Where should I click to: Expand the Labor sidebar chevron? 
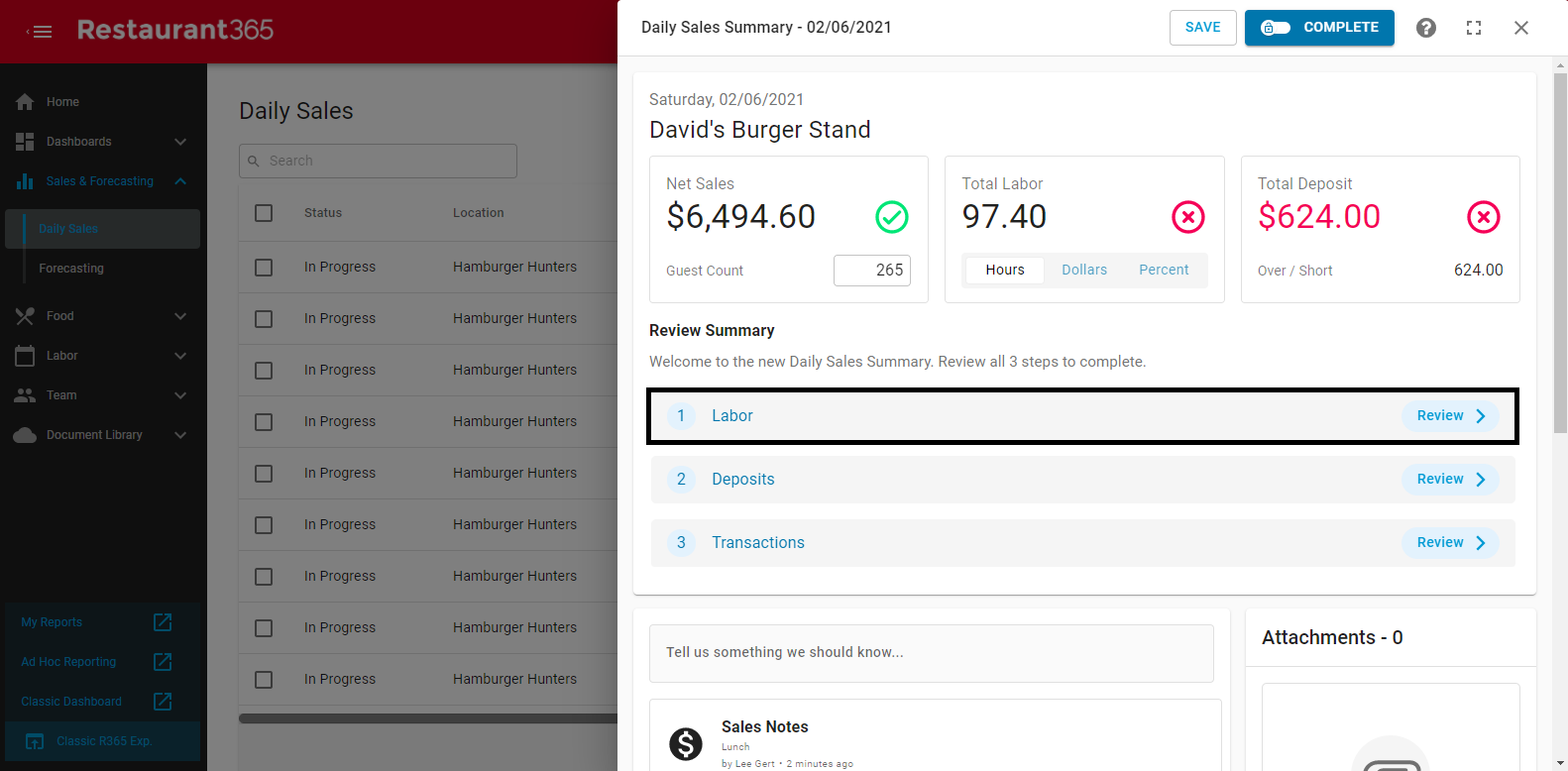tap(180, 356)
